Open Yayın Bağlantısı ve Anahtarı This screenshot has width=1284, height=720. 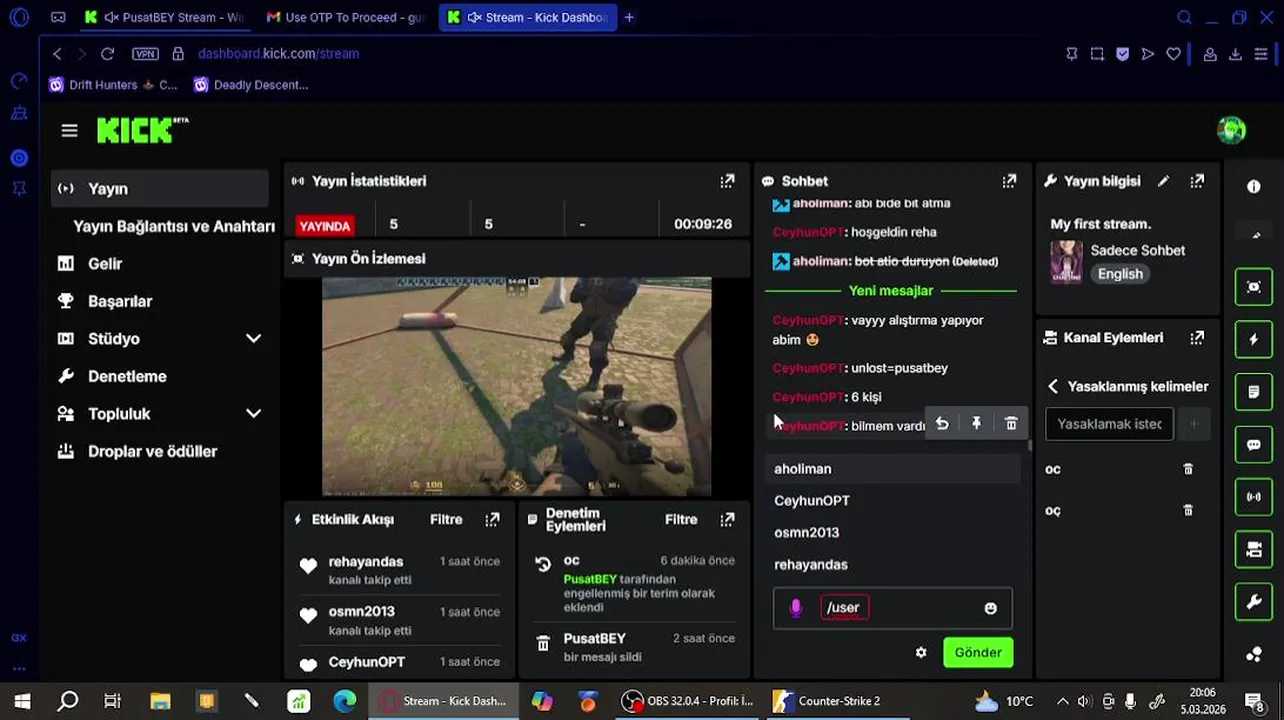(174, 227)
